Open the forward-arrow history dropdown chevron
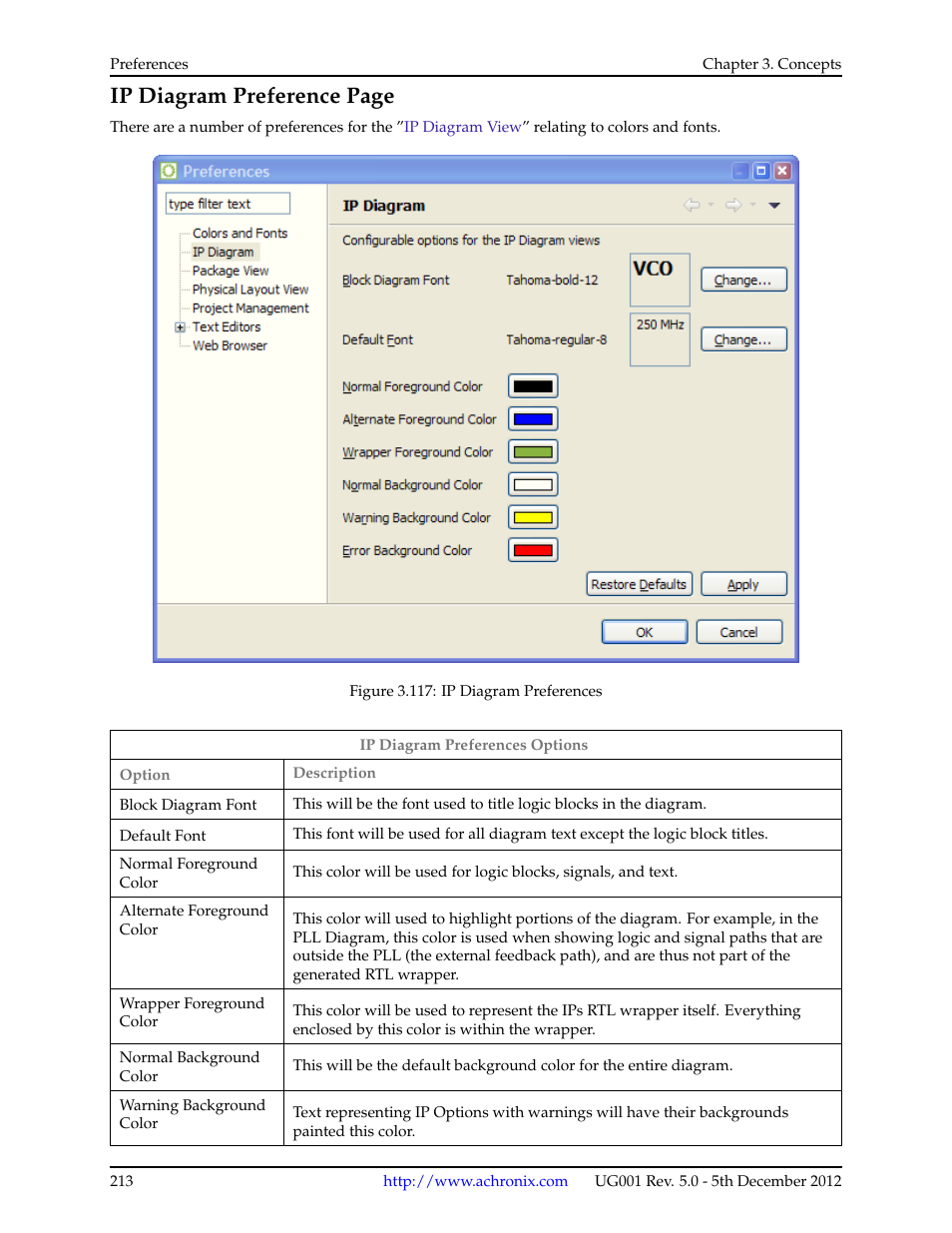 (x=751, y=206)
